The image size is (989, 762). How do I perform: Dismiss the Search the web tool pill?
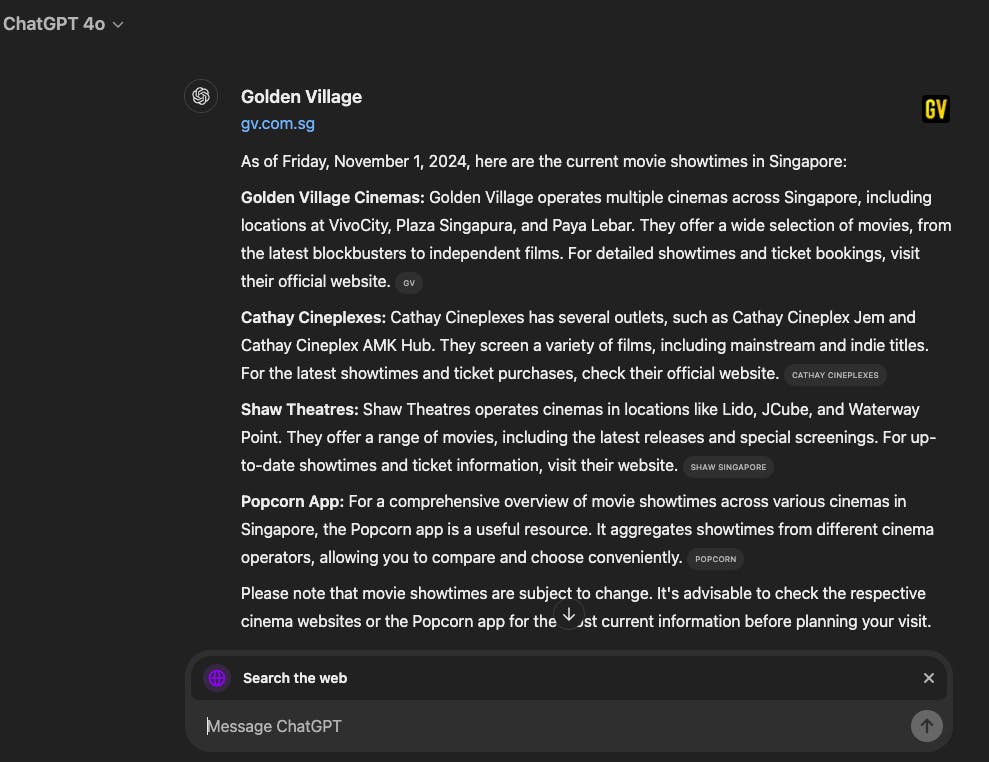(928, 678)
